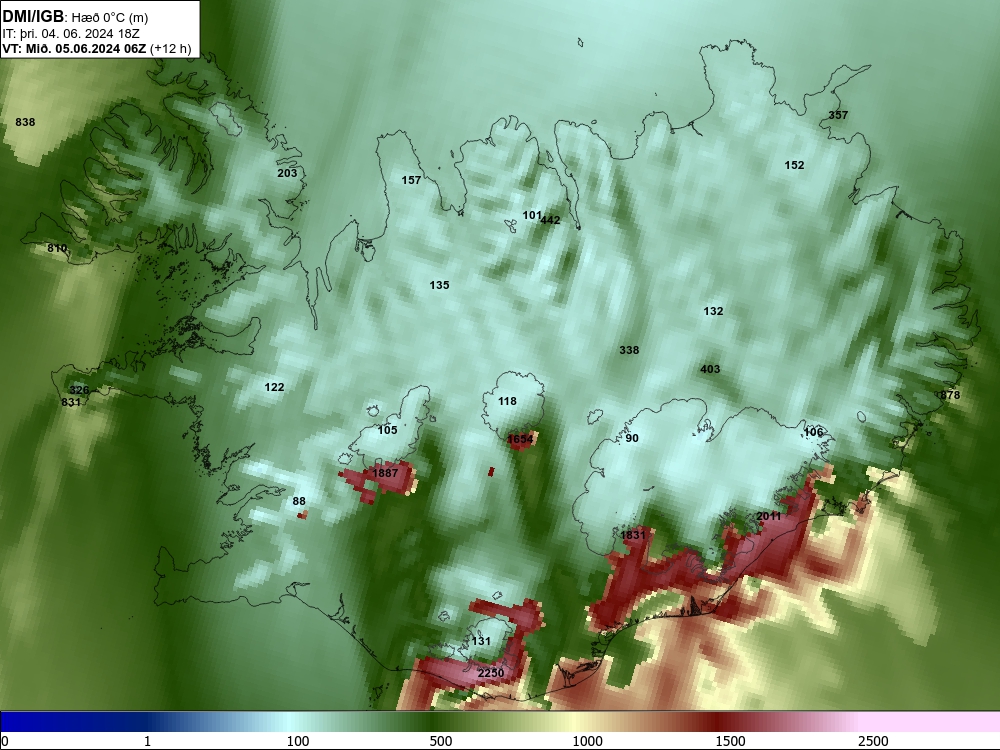Click the value 2250 on the map
The width and height of the screenshot is (1000, 750).
point(490,673)
